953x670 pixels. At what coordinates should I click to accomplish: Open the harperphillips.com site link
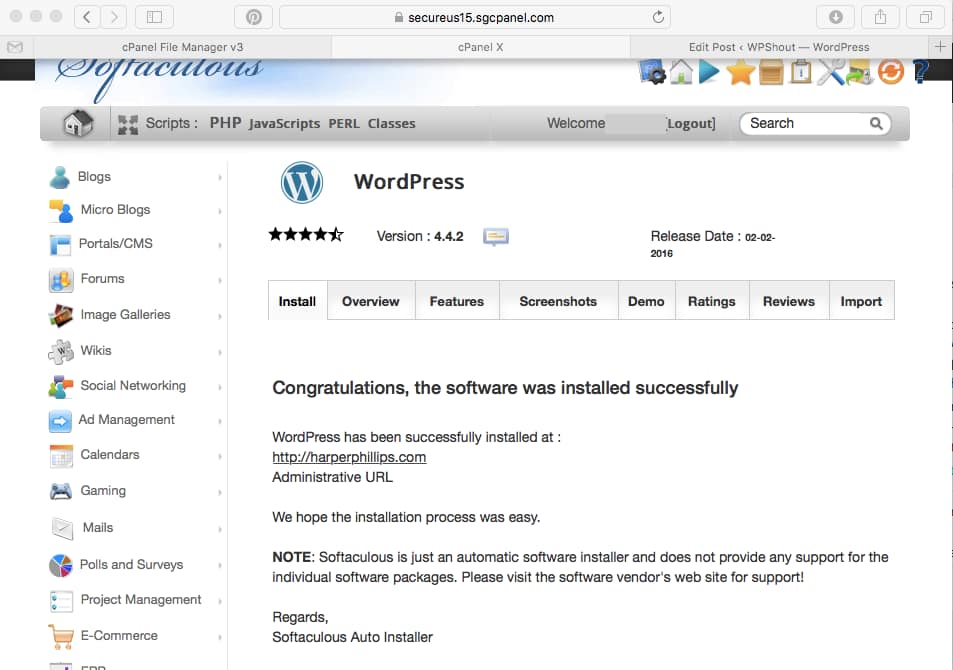(x=349, y=457)
